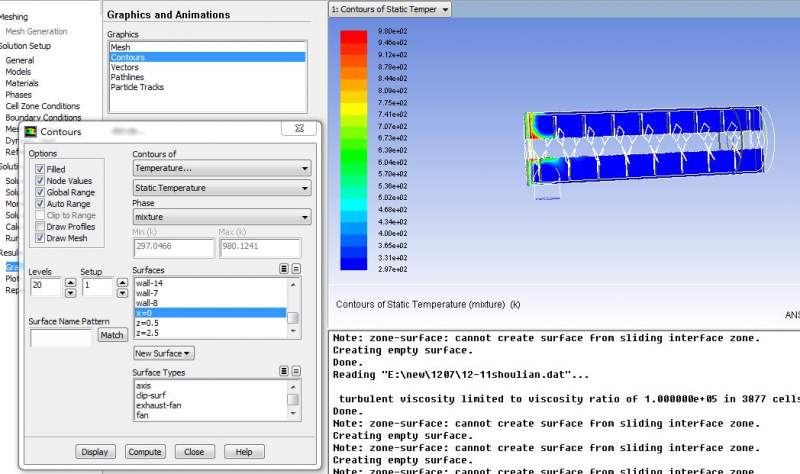This screenshot has width=800, height=474.
Task: Select z=2.5 in Surfaces list
Action: click(210, 333)
